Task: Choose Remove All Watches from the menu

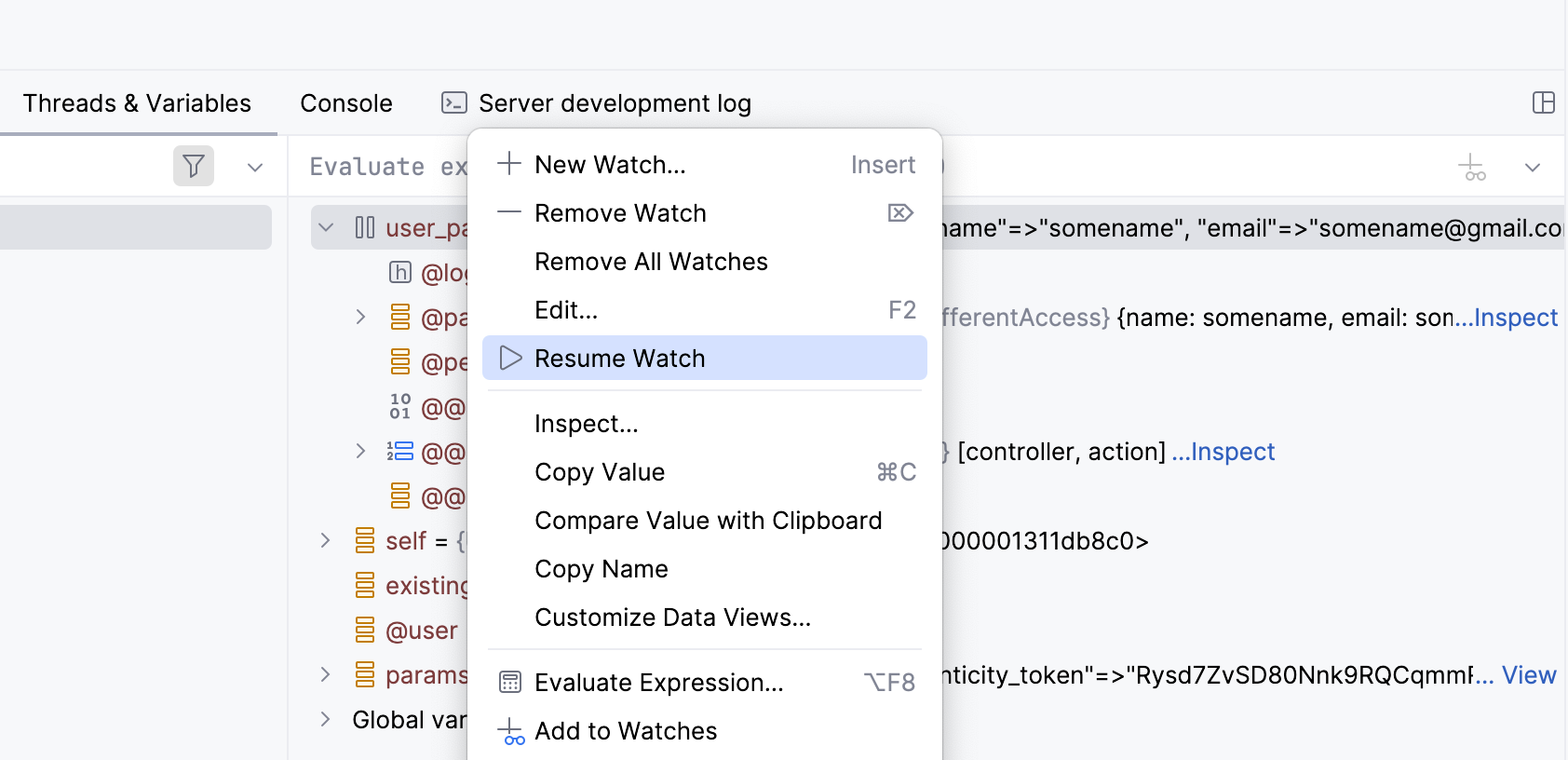Action: [651, 262]
